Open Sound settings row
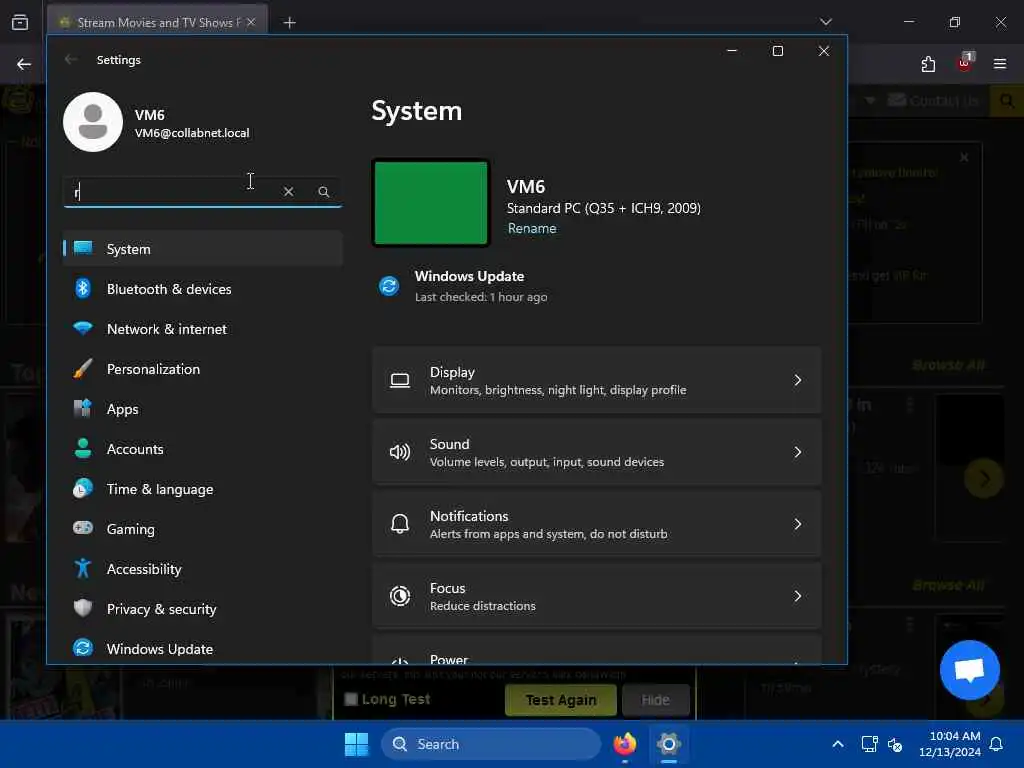 (597, 452)
